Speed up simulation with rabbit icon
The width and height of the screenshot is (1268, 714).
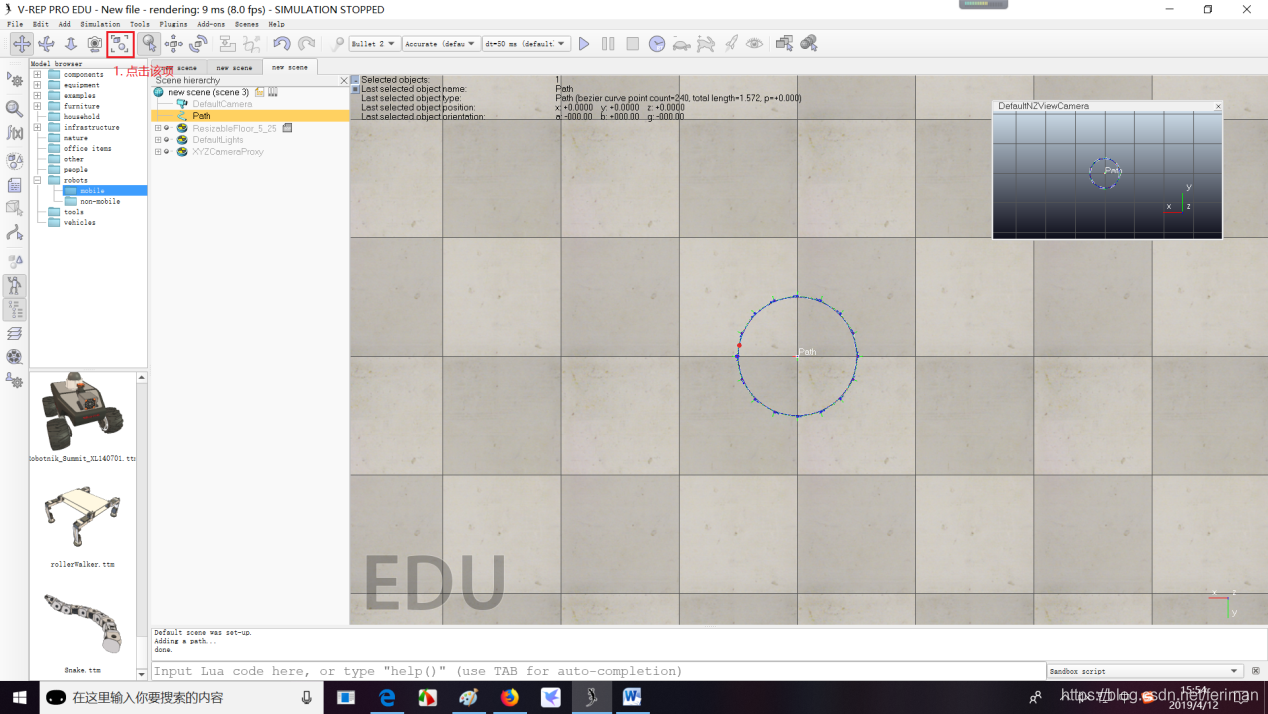click(x=706, y=44)
